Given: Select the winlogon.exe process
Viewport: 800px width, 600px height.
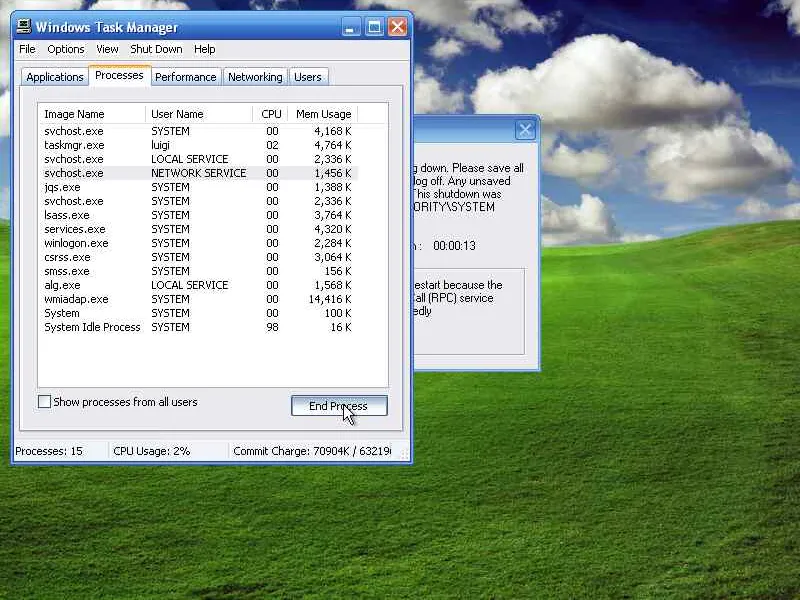Looking at the screenshot, I should tap(198, 243).
